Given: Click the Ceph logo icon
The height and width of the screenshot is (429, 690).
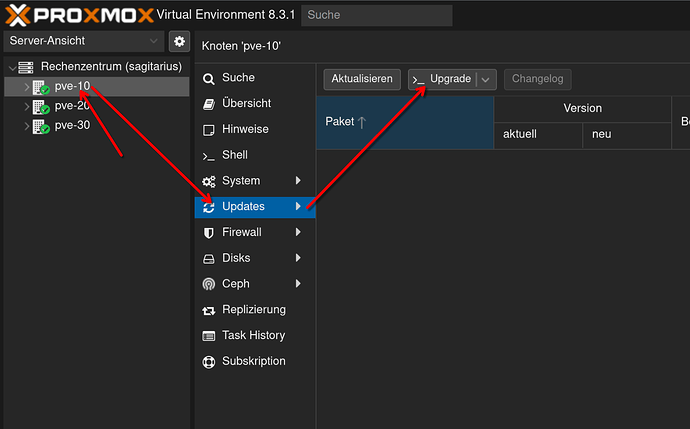Looking at the screenshot, I should tap(209, 284).
